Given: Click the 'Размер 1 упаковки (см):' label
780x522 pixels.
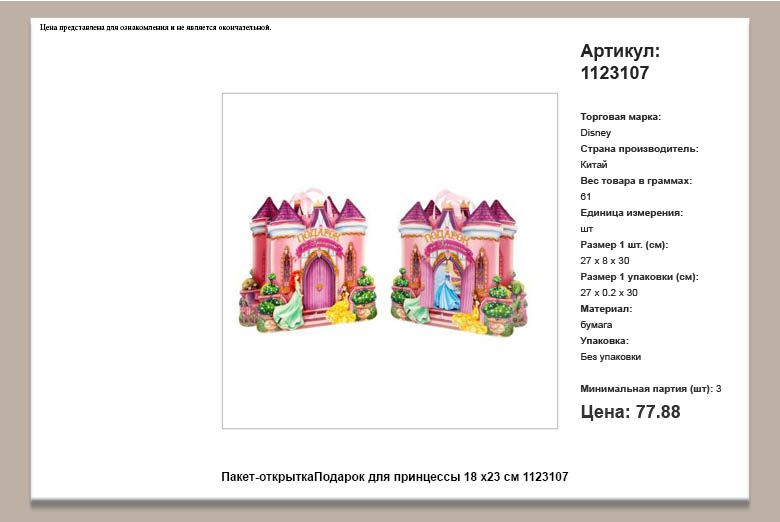Looking at the screenshot, I should (639, 277).
